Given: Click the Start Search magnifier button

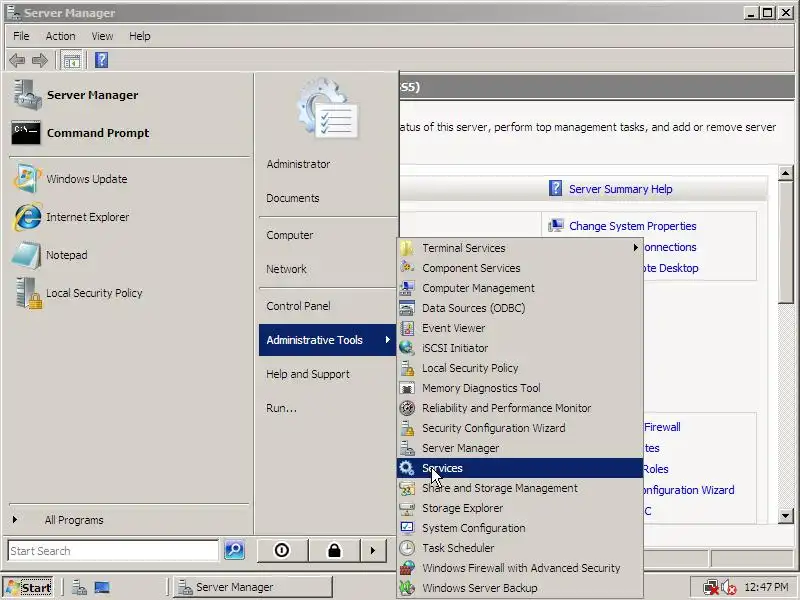Looking at the screenshot, I should (x=234, y=550).
